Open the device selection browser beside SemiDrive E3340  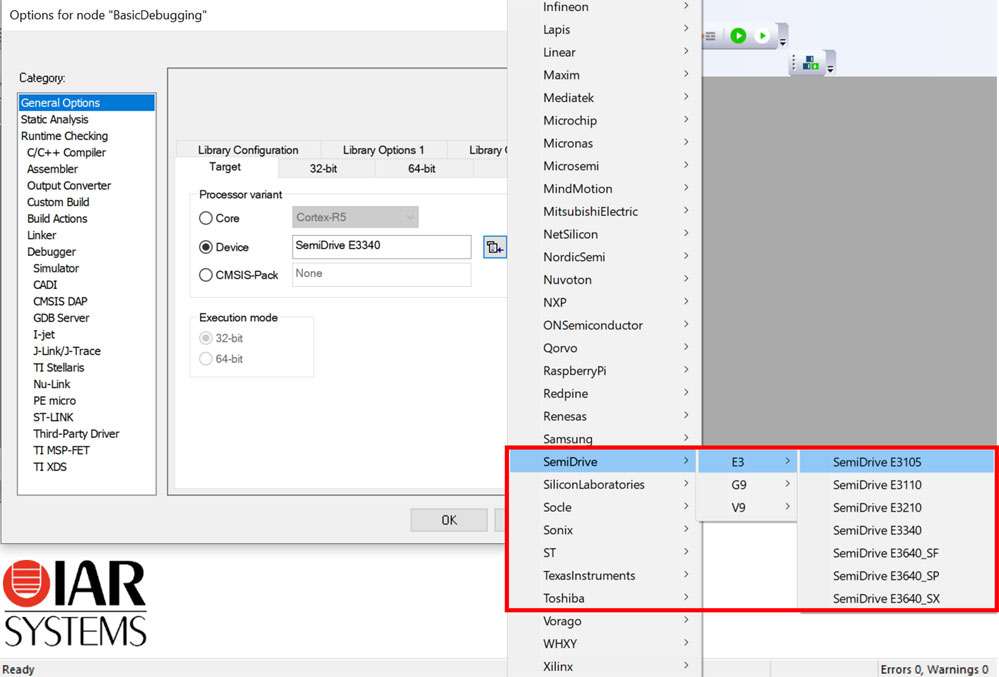click(495, 246)
